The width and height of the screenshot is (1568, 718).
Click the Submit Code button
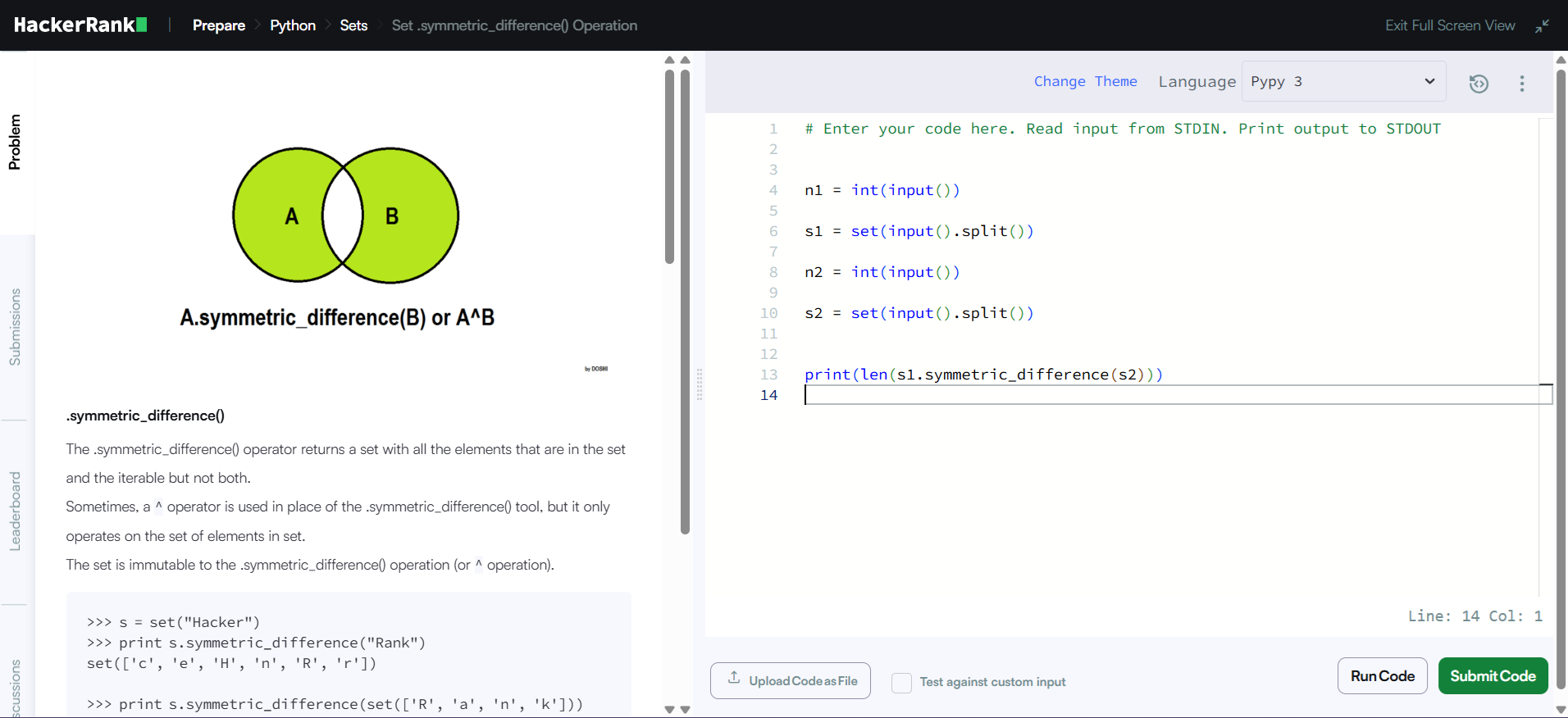(x=1493, y=676)
